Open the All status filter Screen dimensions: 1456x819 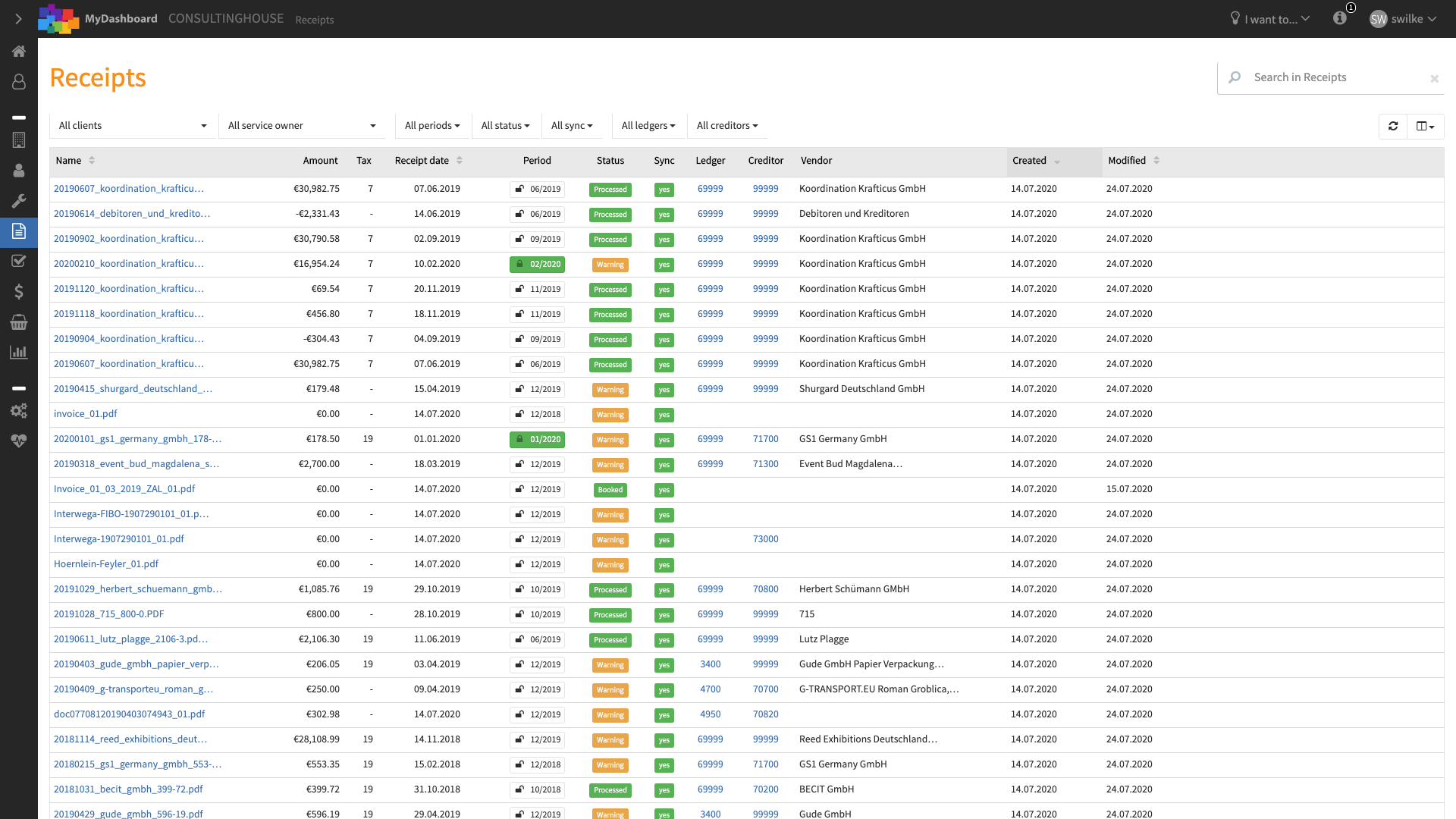[505, 126]
